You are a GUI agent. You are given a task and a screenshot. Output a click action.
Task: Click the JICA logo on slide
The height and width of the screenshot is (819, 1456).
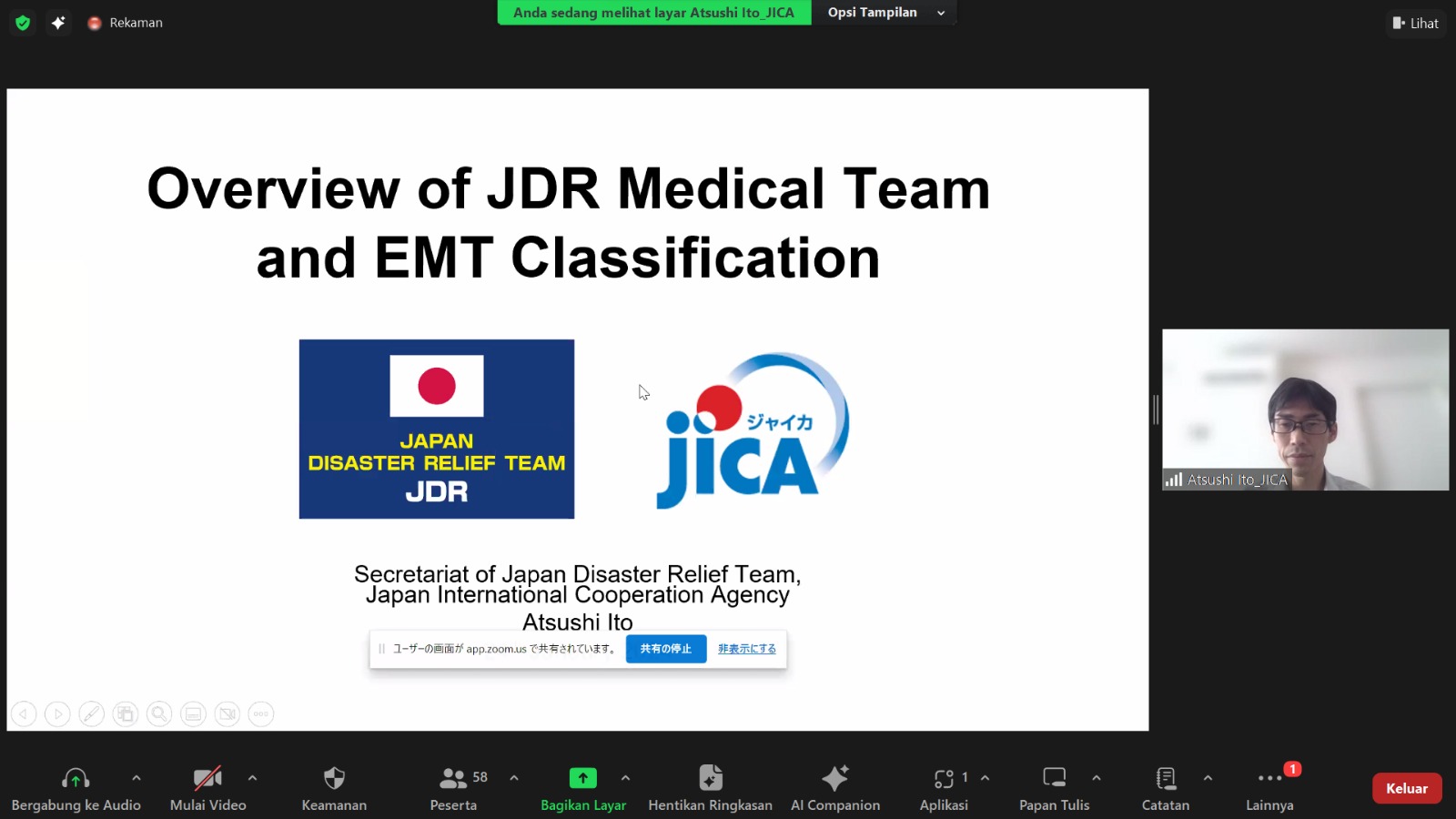pyautogui.click(x=753, y=430)
